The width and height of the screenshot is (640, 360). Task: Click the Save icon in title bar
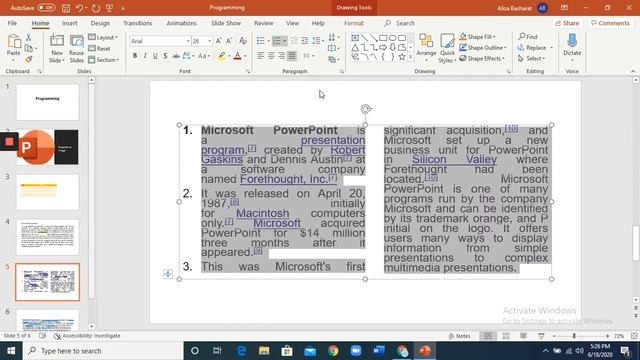66,8
